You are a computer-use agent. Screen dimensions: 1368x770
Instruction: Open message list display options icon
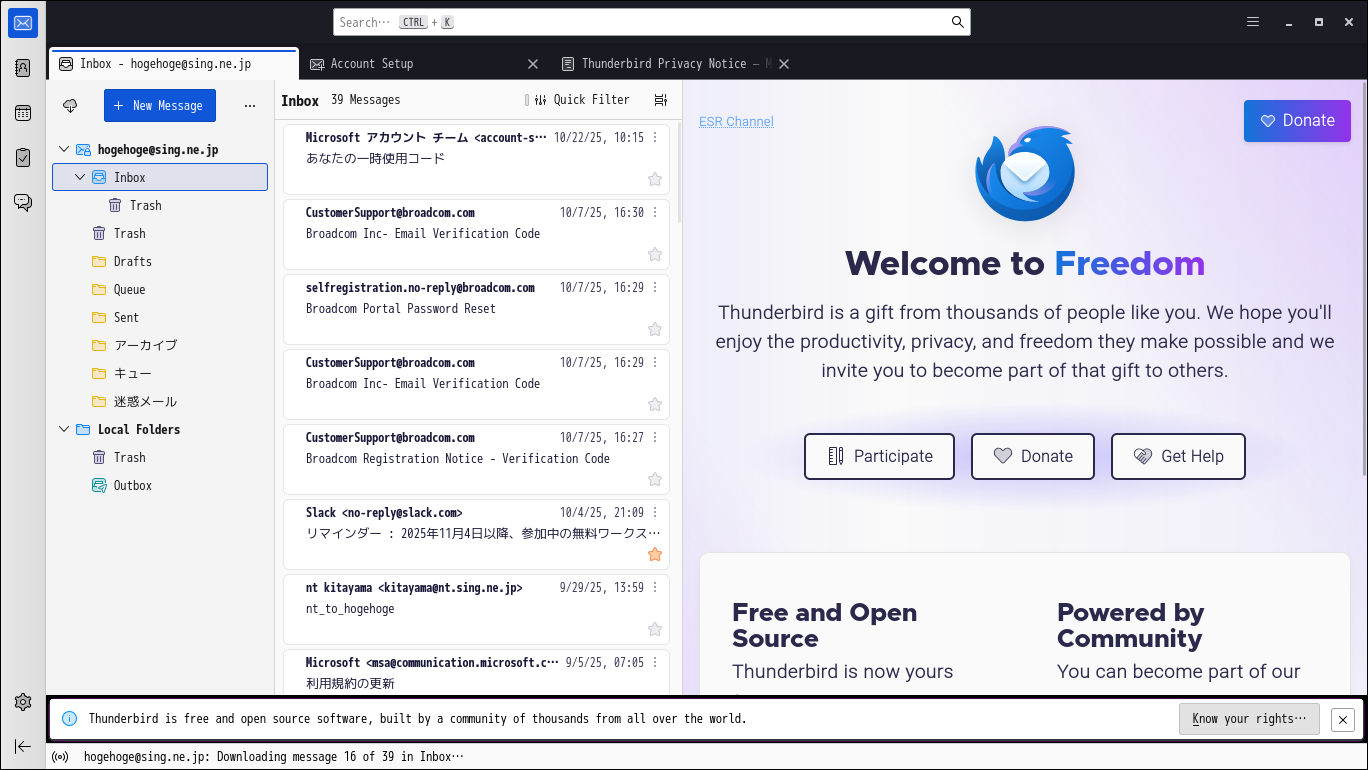[x=660, y=100]
